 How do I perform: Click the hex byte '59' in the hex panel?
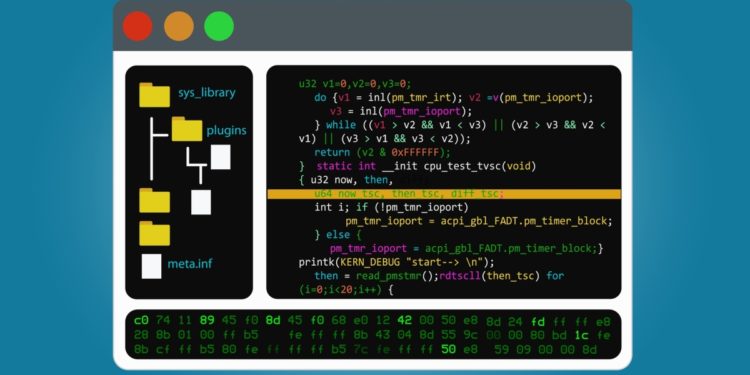pos(502,349)
